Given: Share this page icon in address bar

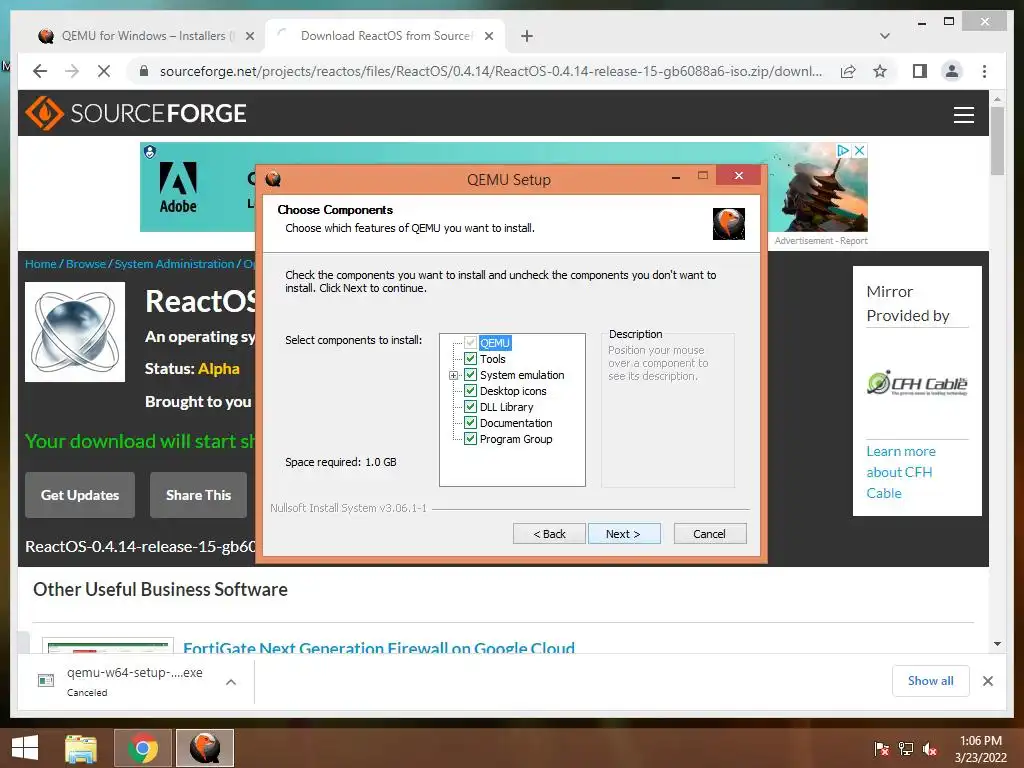Looking at the screenshot, I should click(848, 71).
